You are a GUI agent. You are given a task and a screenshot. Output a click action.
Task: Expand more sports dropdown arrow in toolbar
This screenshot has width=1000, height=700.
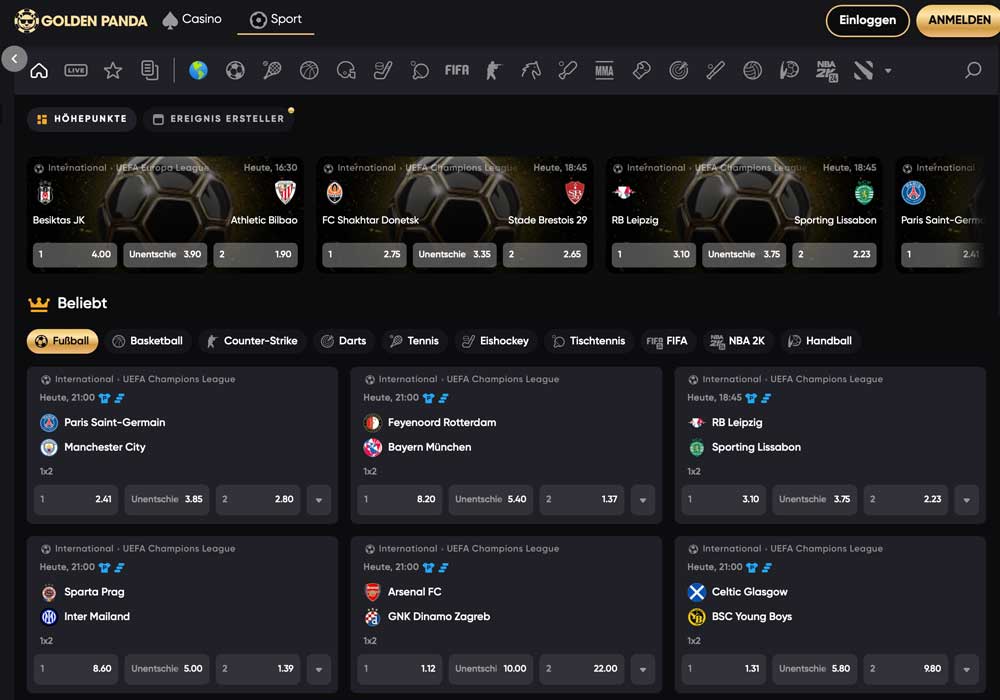pyautogui.click(x=888, y=71)
